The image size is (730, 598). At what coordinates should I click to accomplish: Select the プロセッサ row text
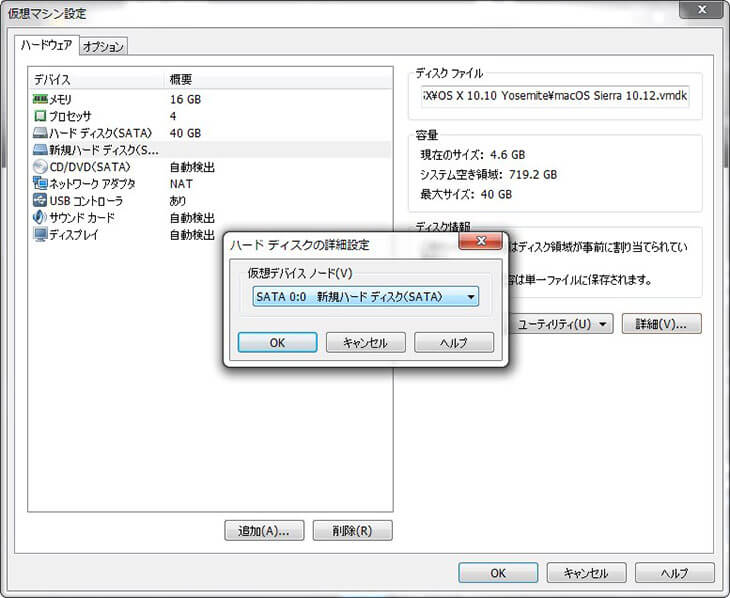70,116
